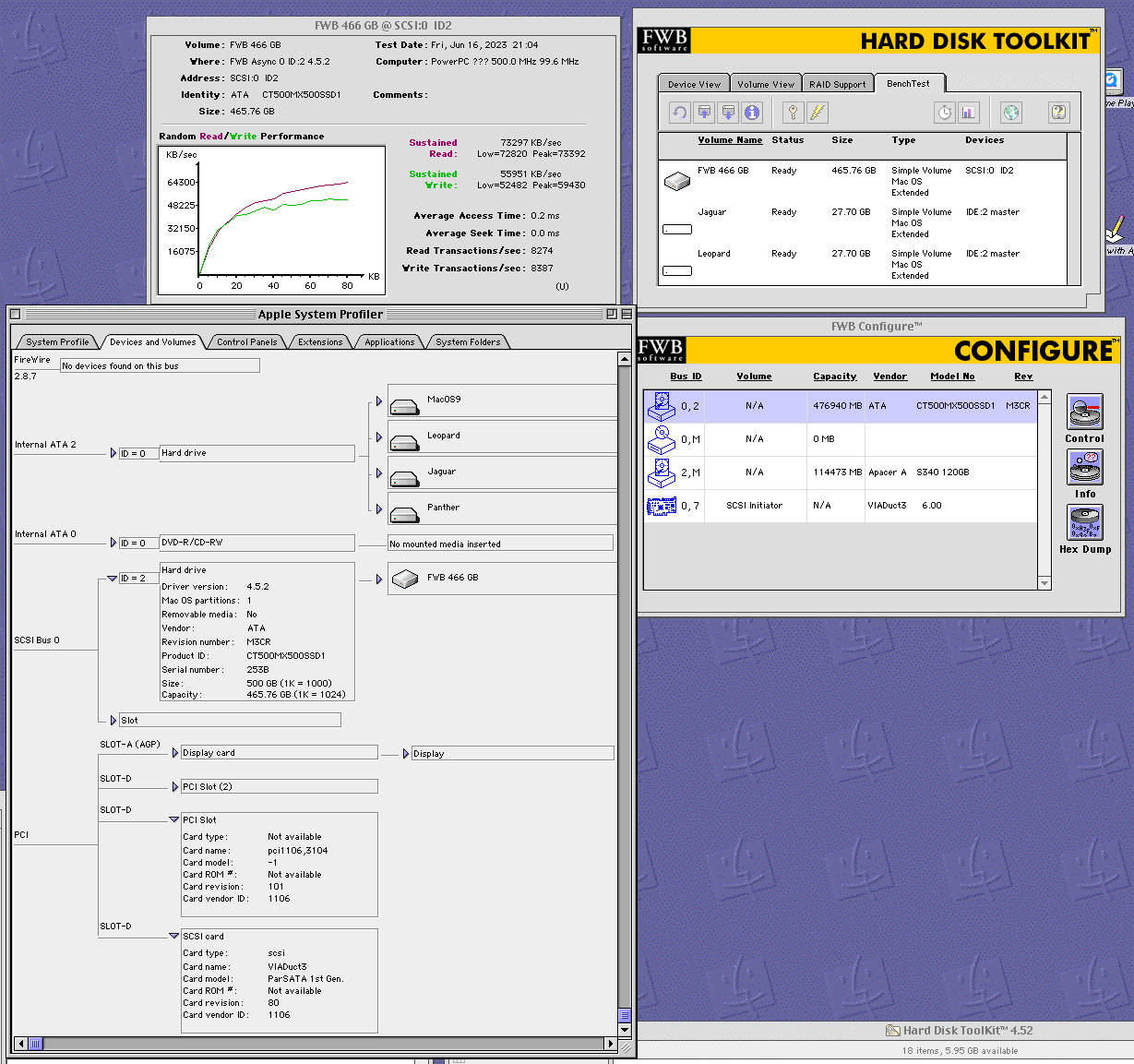The image size is (1134, 1064).
Task: Click the System Profiler horizontal scrollbar thumb
Action: coord(35,1044)
